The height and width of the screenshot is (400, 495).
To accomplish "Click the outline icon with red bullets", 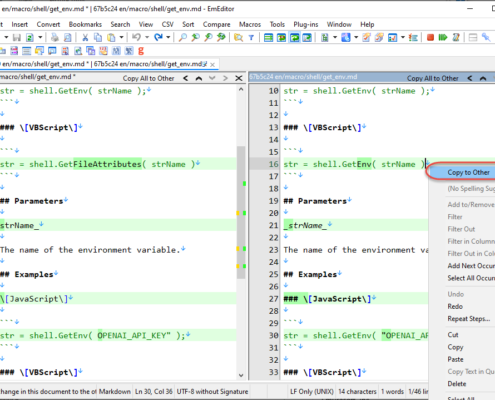I will coord(413,38).
